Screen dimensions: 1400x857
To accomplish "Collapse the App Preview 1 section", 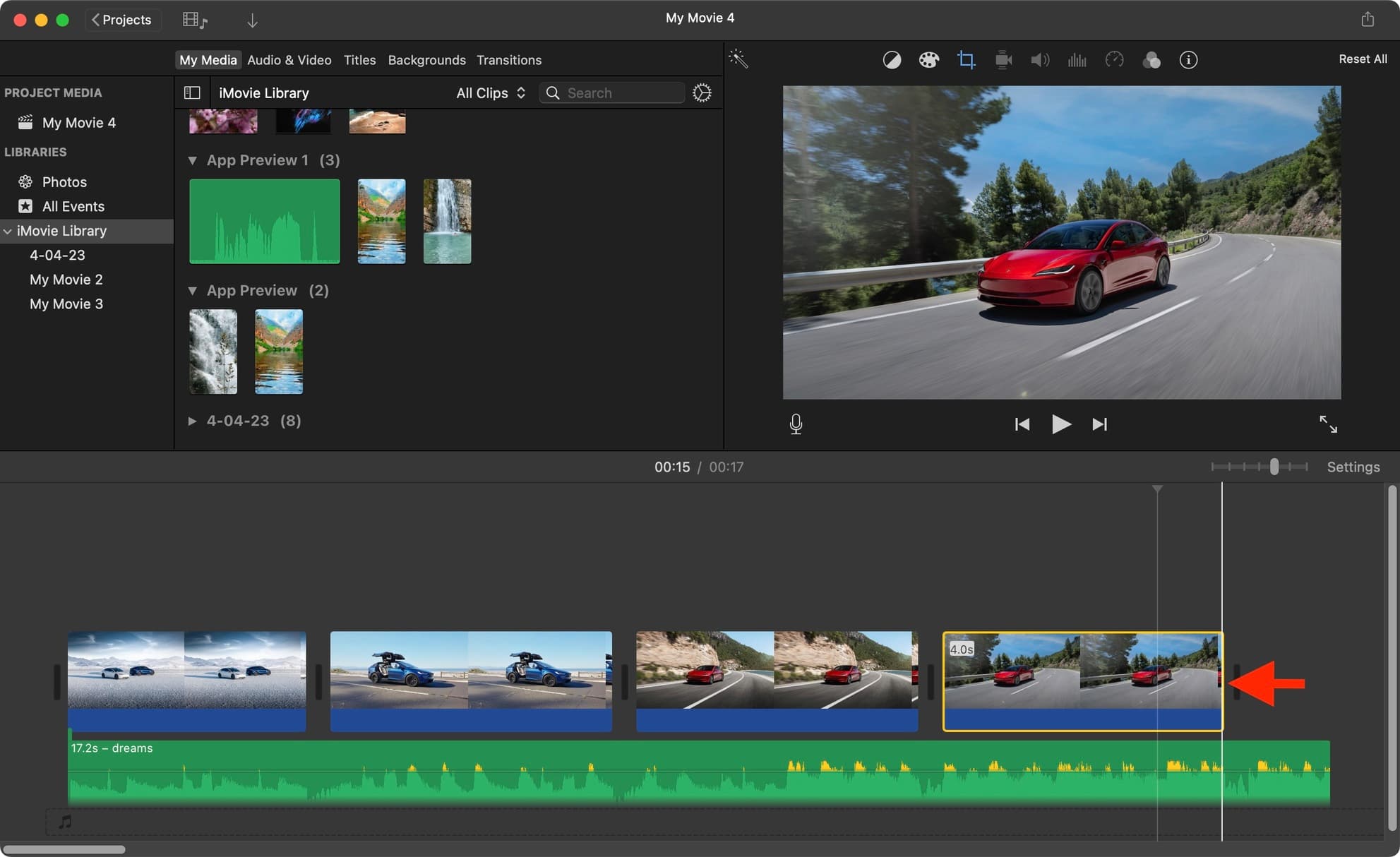I will pyautogui.click(x=193, y=160).
